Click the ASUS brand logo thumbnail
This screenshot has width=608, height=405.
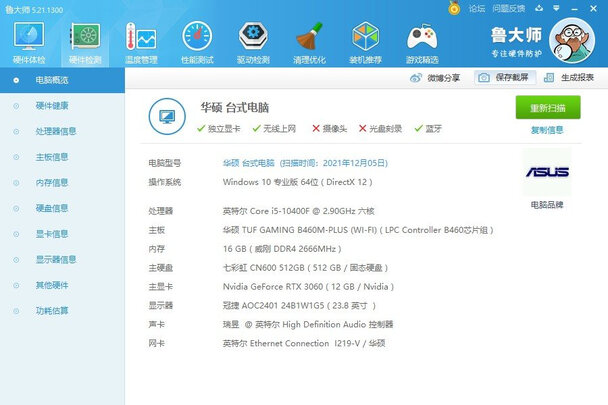point(547,172)
